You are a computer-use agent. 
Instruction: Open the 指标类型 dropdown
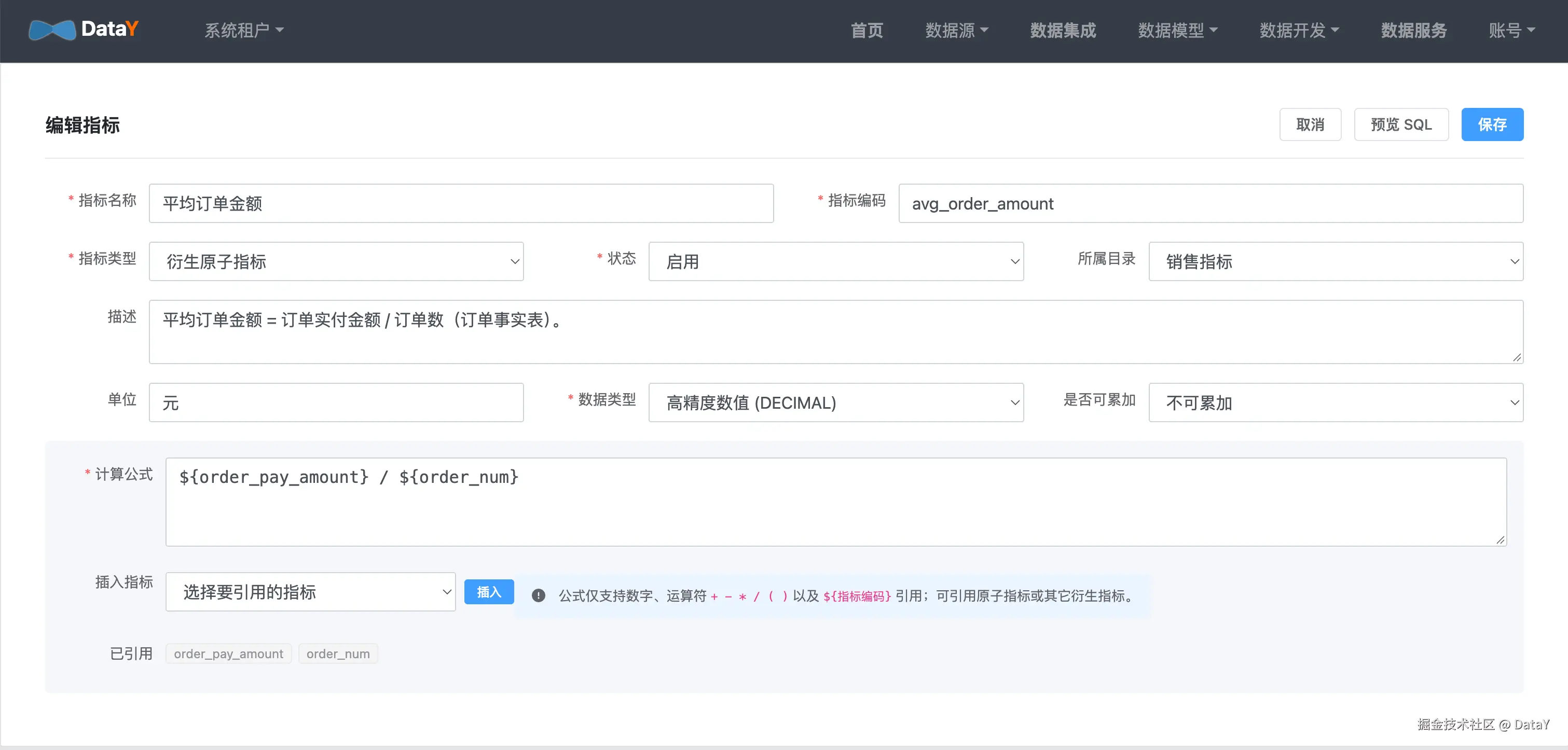tap(336, 261)
